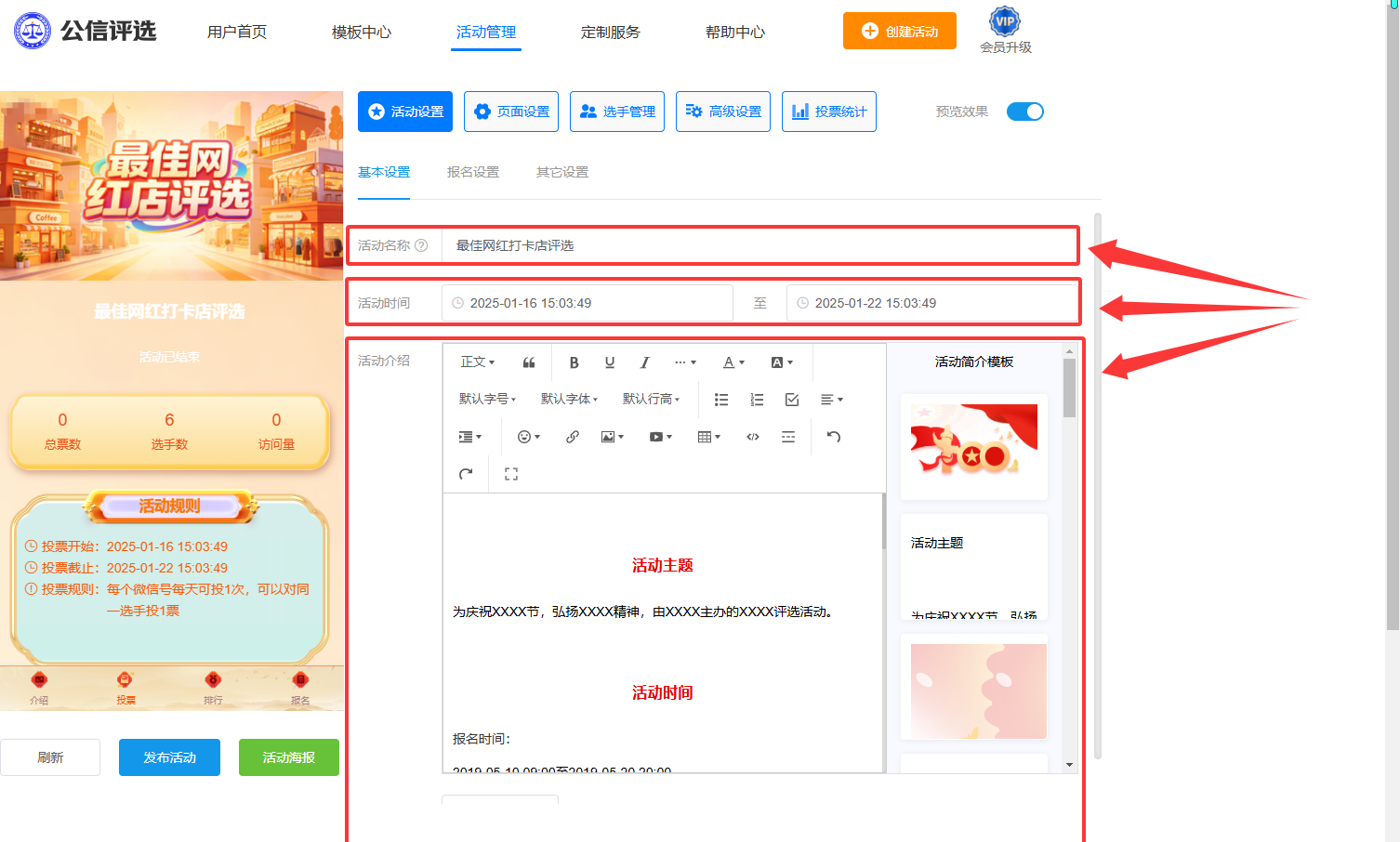Open 页面设置
Image resolution: width=1400 pixels, height=842 pixels.
511,112
